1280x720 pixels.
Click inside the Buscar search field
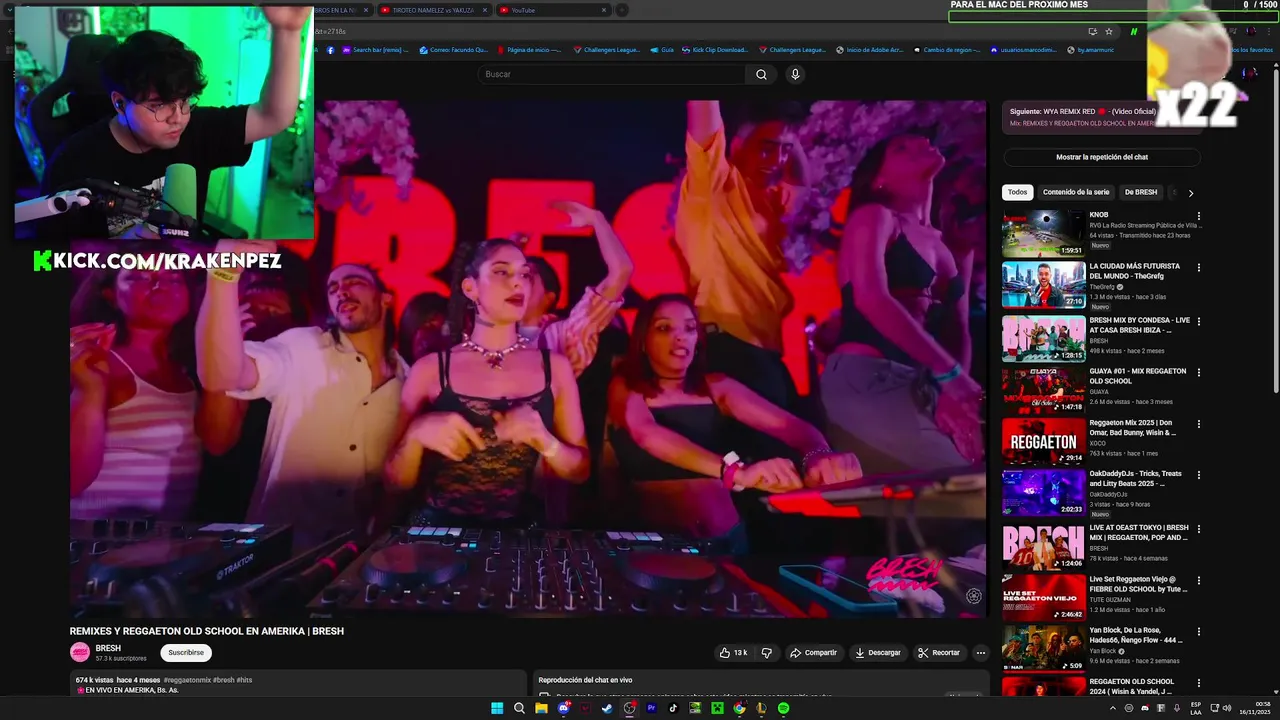tap(612, 74)
